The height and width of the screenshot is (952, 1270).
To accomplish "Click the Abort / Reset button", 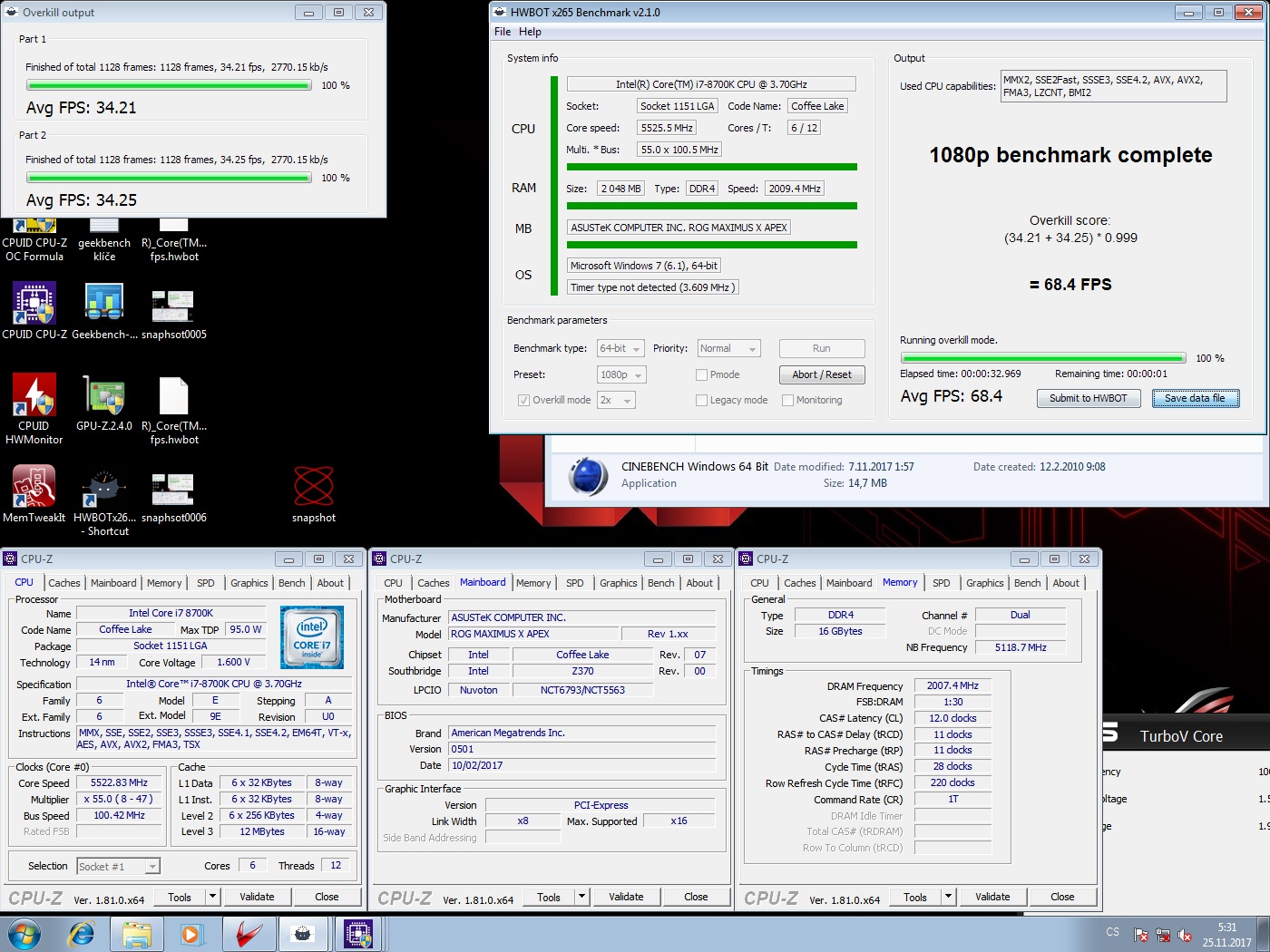I will tap(822, 374).
